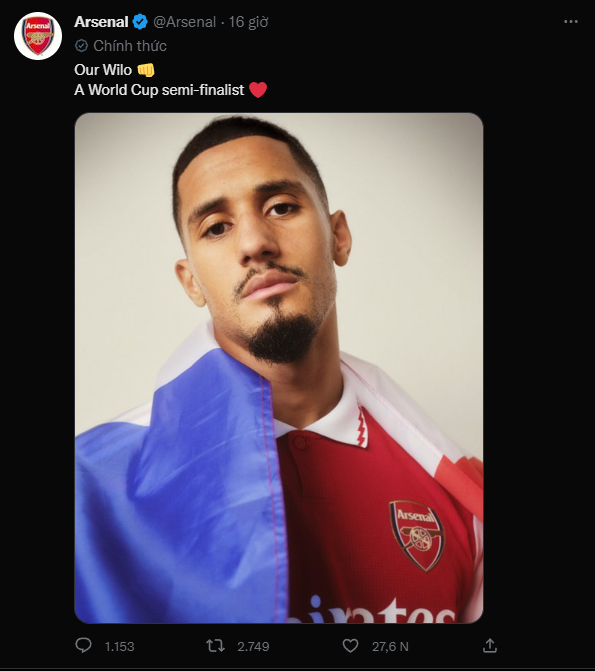Image resolution: width=595 pixels, height=671 pixels.
Task: Click the fist bump emoji in the tweet
Action: coord(146,70)
